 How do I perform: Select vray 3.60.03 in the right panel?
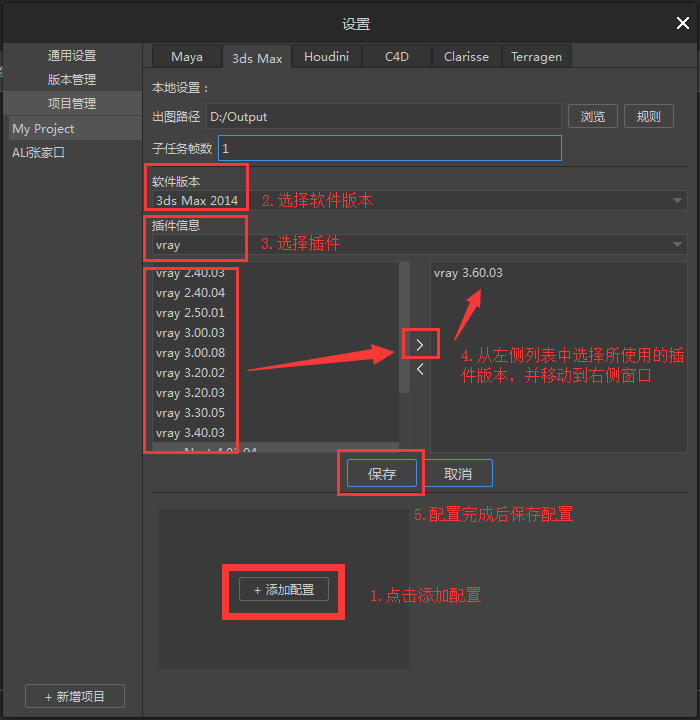(x=559, y=273)
